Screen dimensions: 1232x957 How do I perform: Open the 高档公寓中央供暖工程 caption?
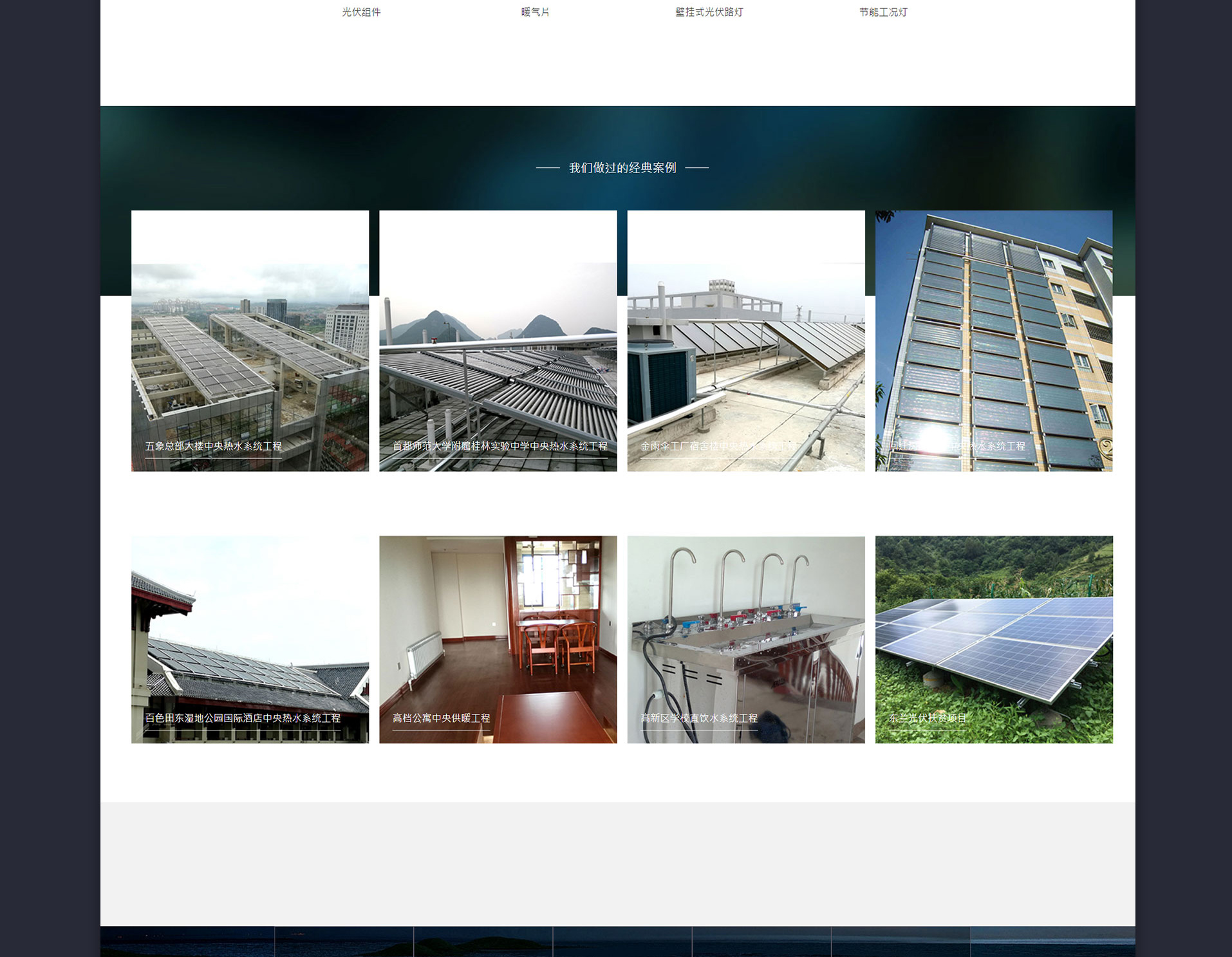(441, 718)
